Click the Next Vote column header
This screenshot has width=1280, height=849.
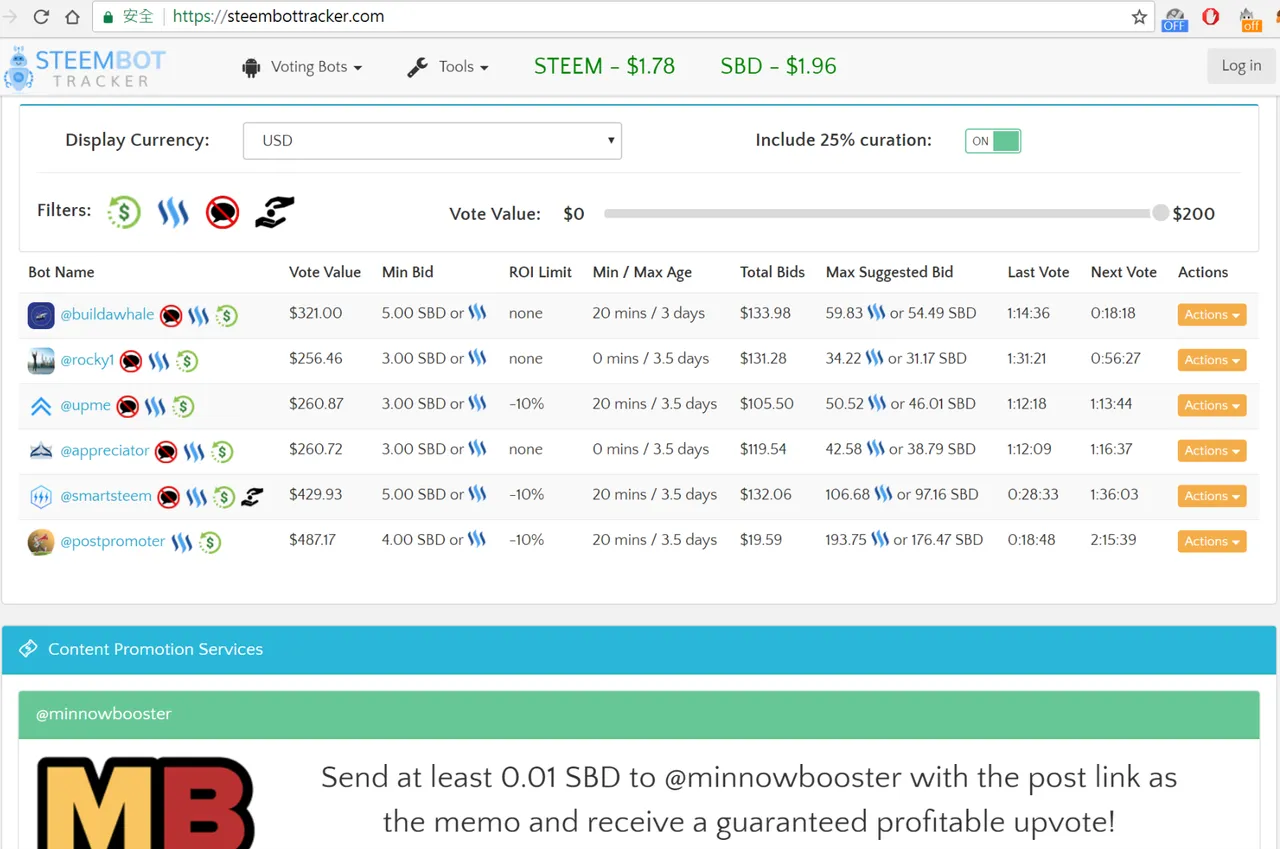pos(1123,272)
